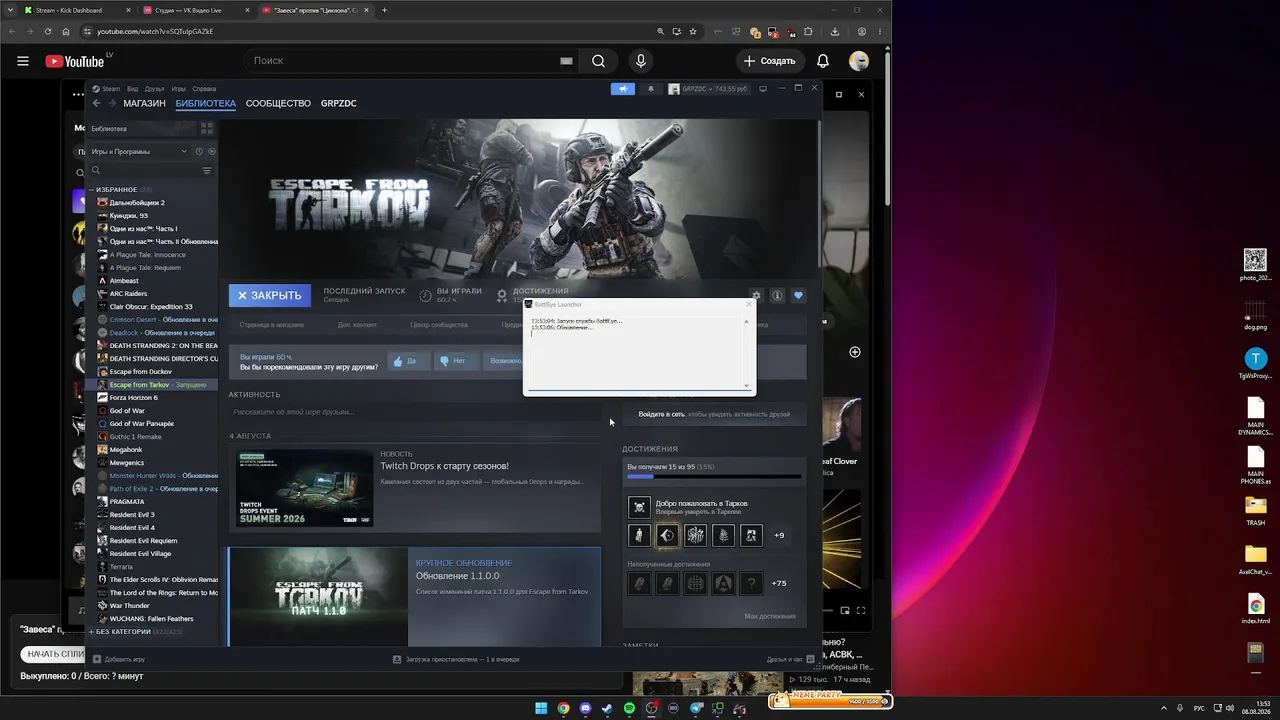Open Steam from the taskbar
The height and width of the screenshot is (720, 1280).
click(x=607, y=708)
